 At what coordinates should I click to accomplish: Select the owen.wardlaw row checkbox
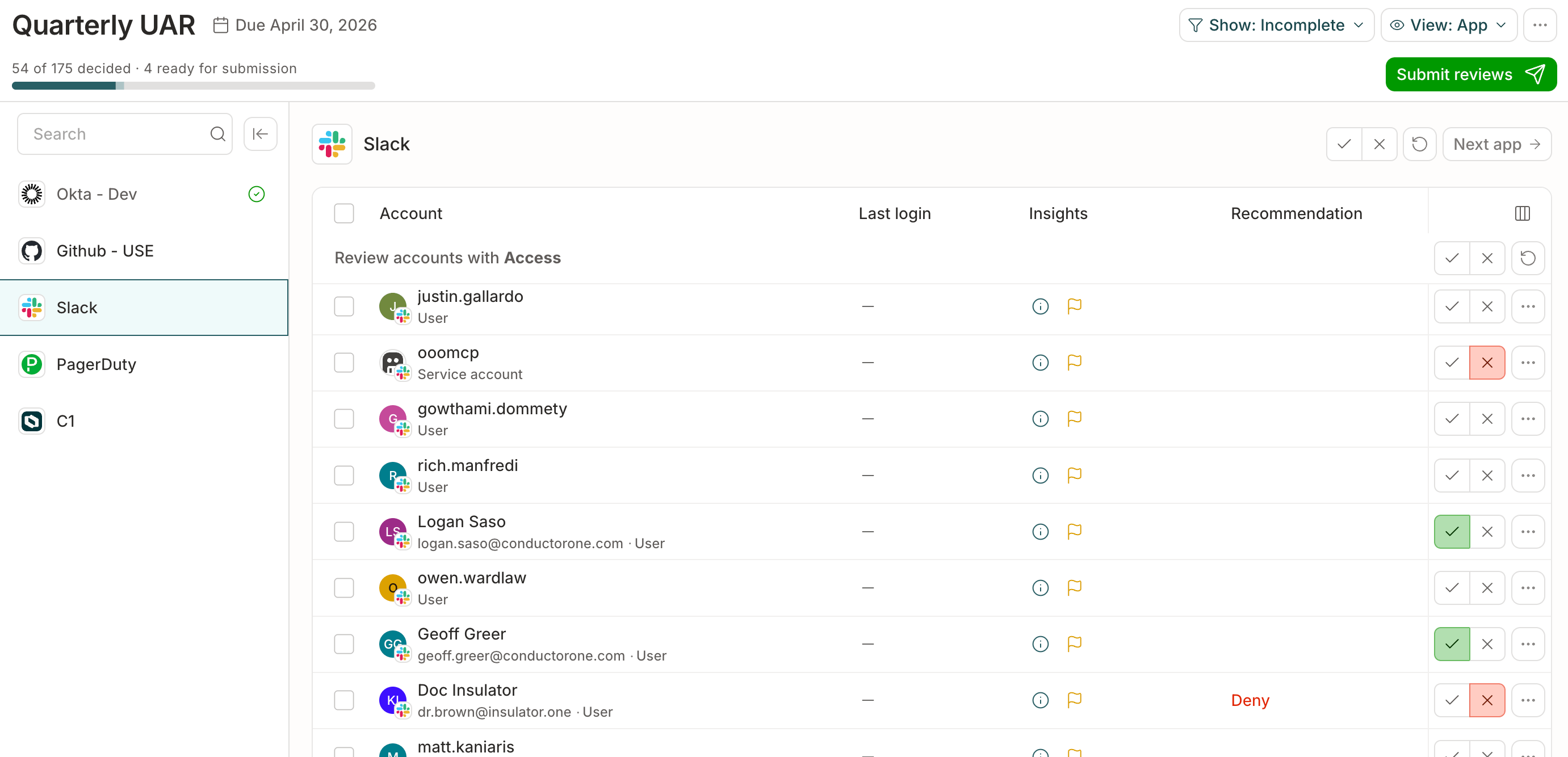(x=344, y=588)
